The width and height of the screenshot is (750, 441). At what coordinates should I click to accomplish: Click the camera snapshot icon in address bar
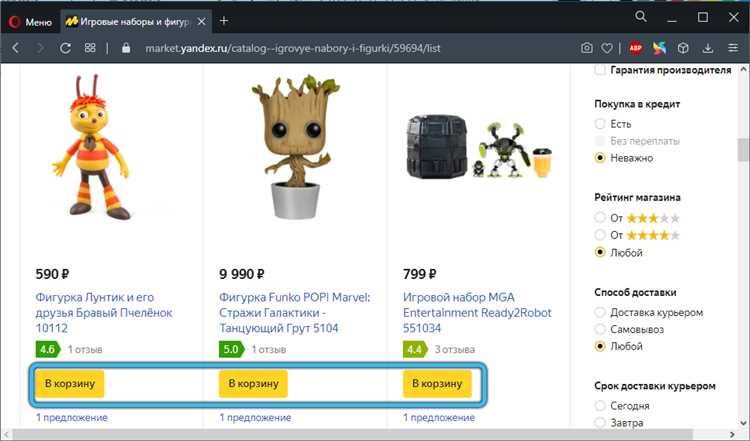586,48
